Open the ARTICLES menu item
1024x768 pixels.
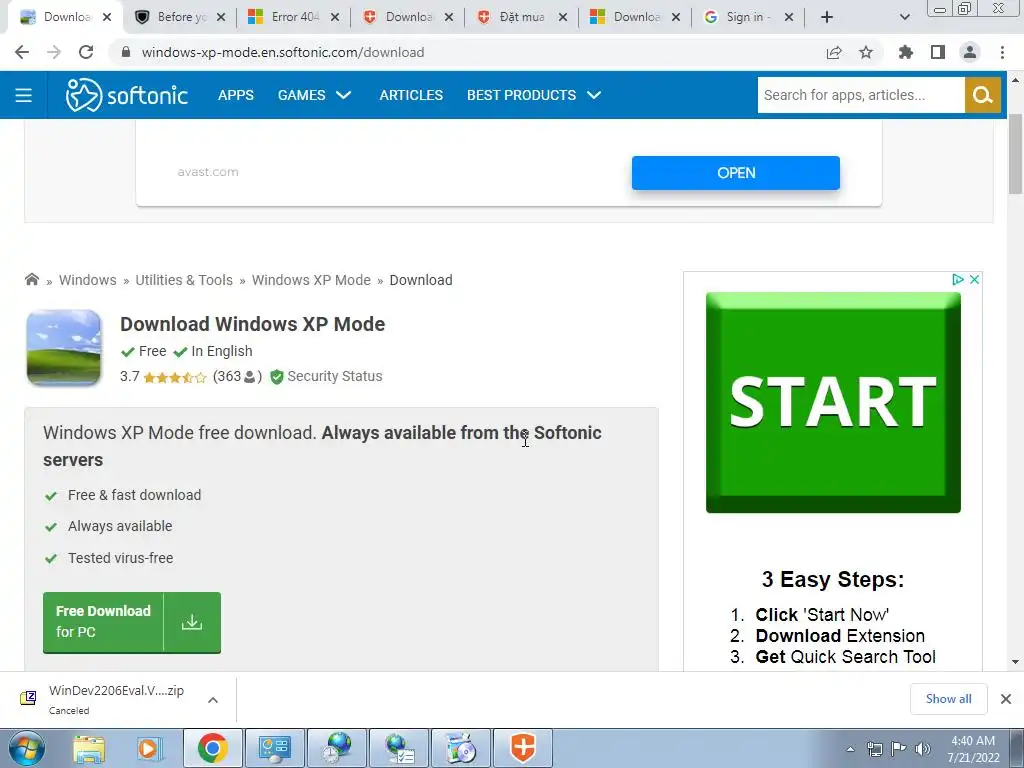click(411, 95)
